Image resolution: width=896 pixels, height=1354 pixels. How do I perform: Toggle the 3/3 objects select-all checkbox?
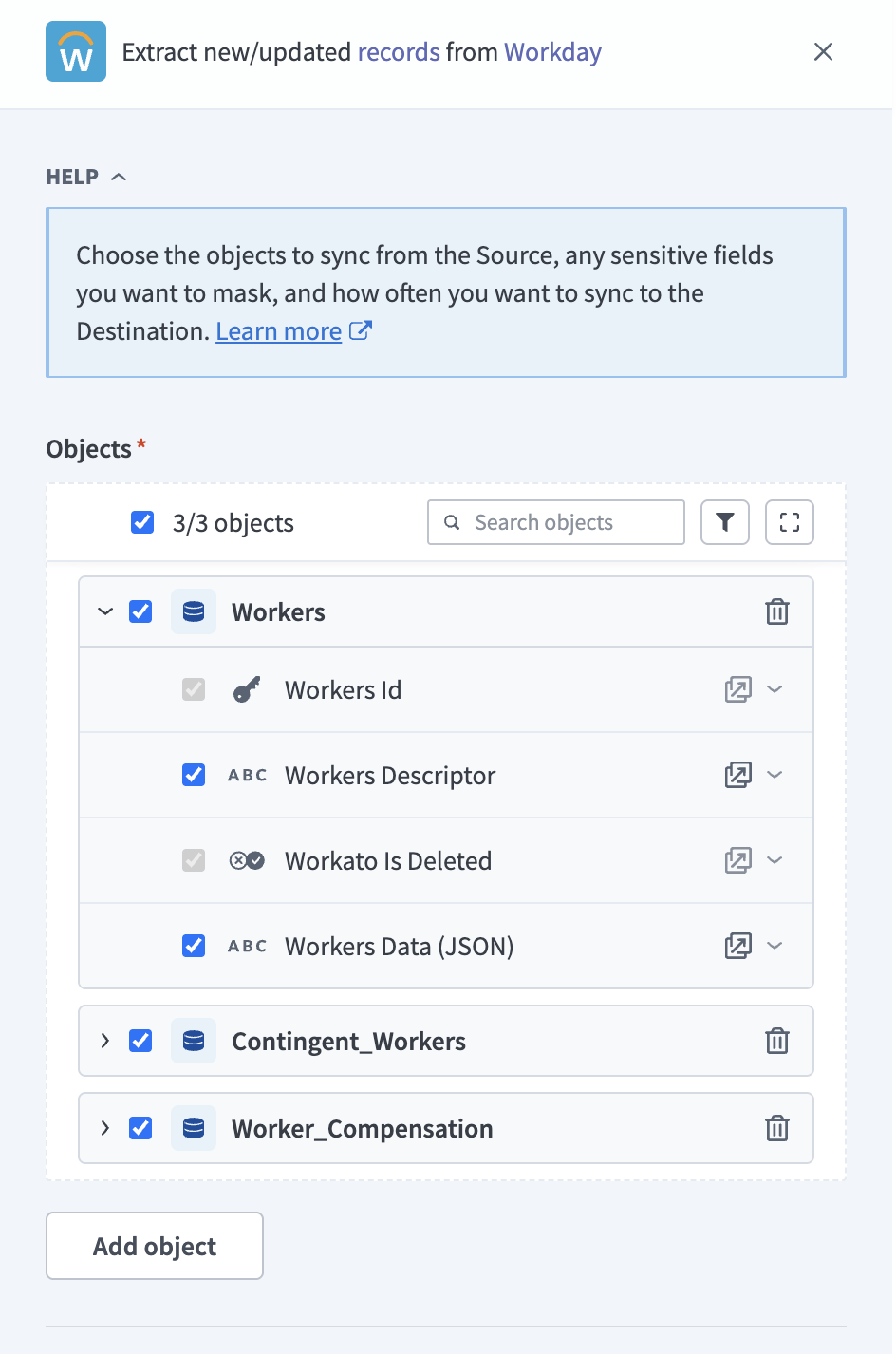tap(142, 522)
